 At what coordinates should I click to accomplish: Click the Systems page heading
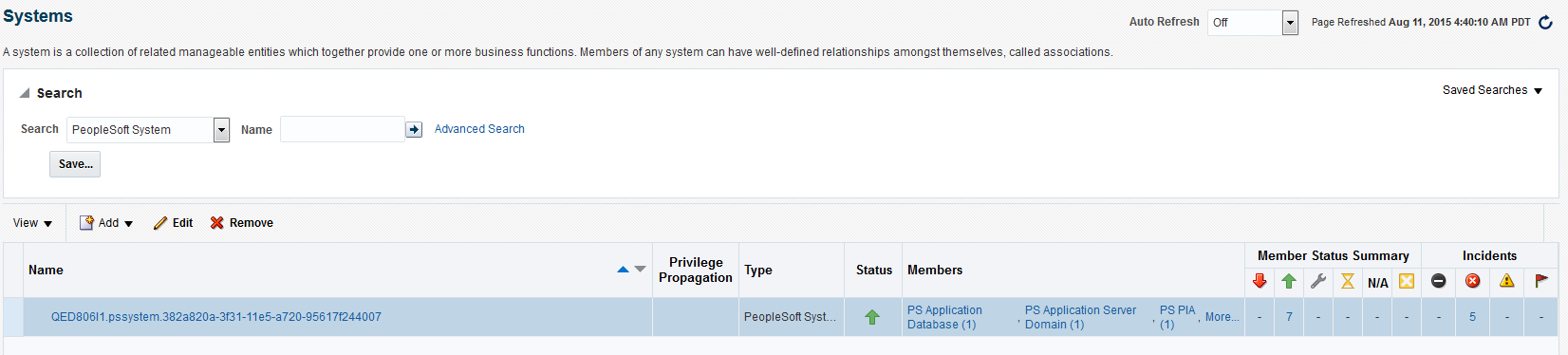pyautogui.click(x=38, y=16)
